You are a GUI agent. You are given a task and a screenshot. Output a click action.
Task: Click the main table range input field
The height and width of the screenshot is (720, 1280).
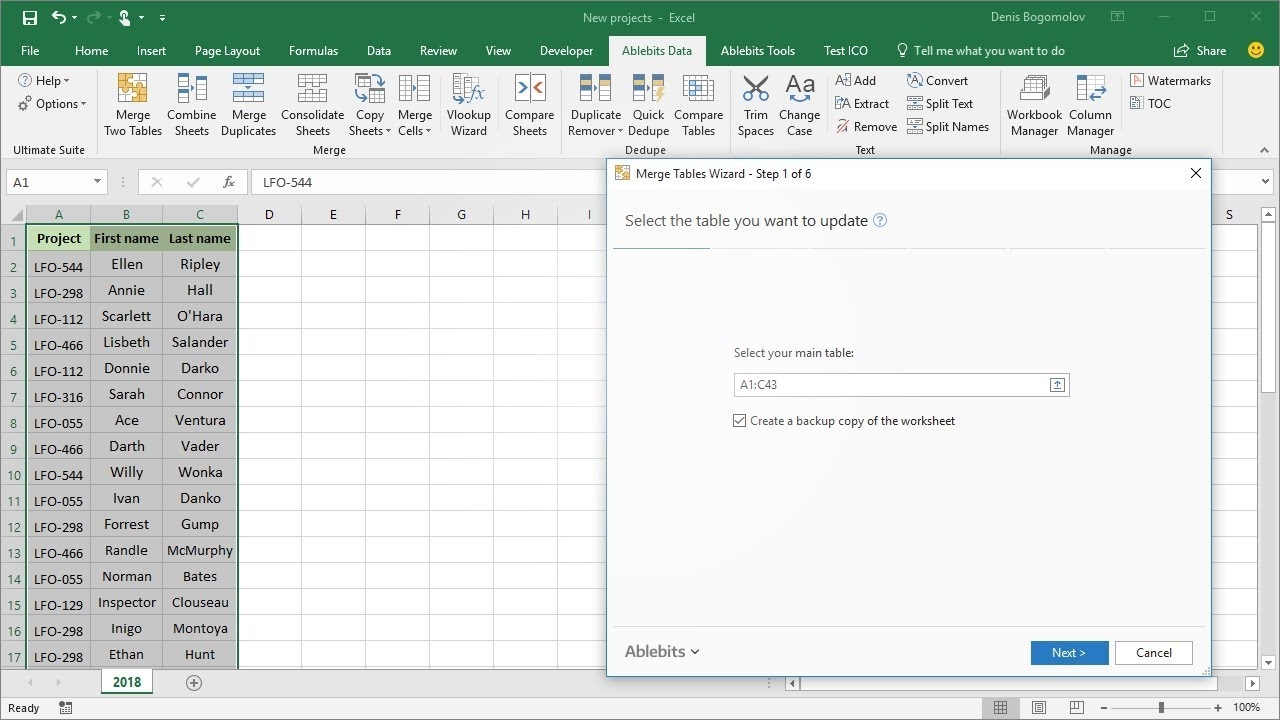coord(890,385)
